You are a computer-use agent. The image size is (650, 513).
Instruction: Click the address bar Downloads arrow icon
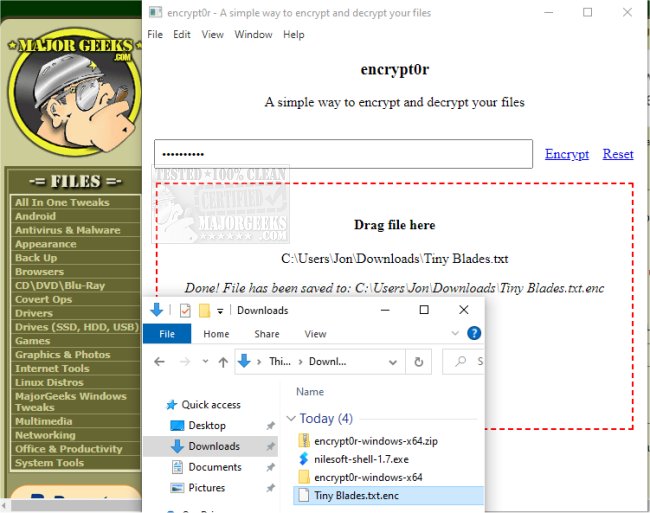coord(244,361)
